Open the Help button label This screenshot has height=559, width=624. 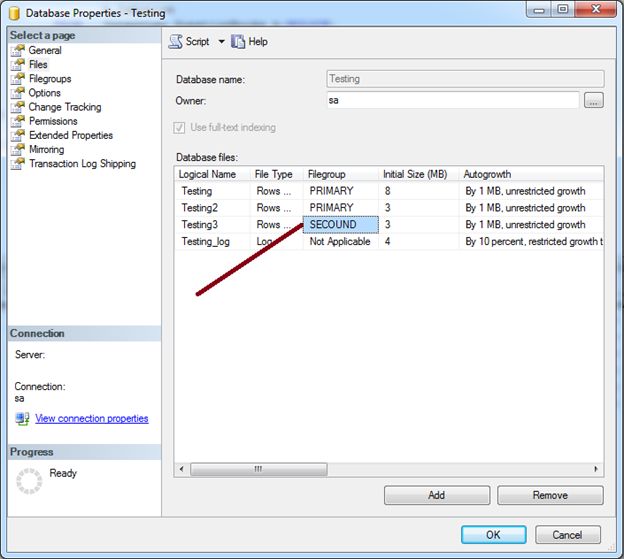click(258, 41)
